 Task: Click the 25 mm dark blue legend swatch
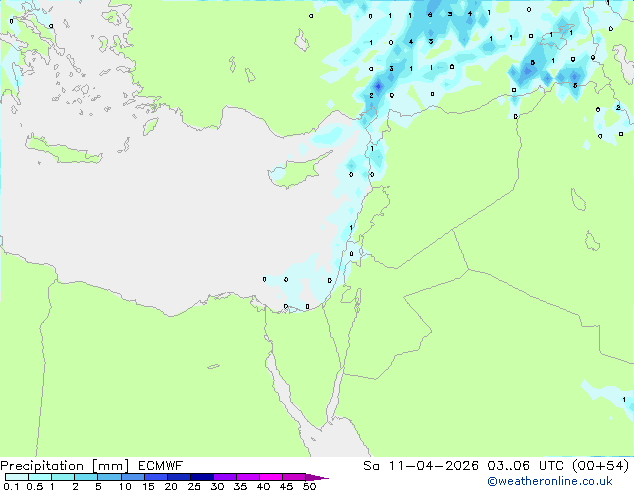201,477
